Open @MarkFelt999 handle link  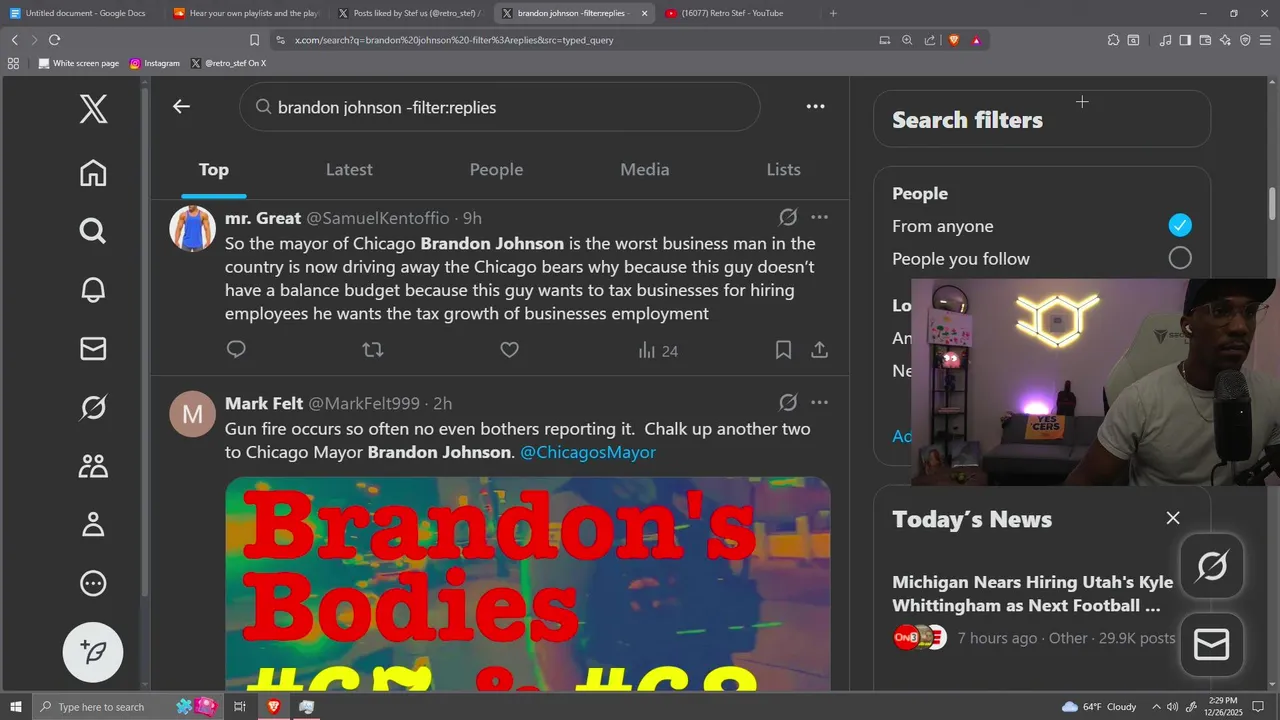coord(364,403)
